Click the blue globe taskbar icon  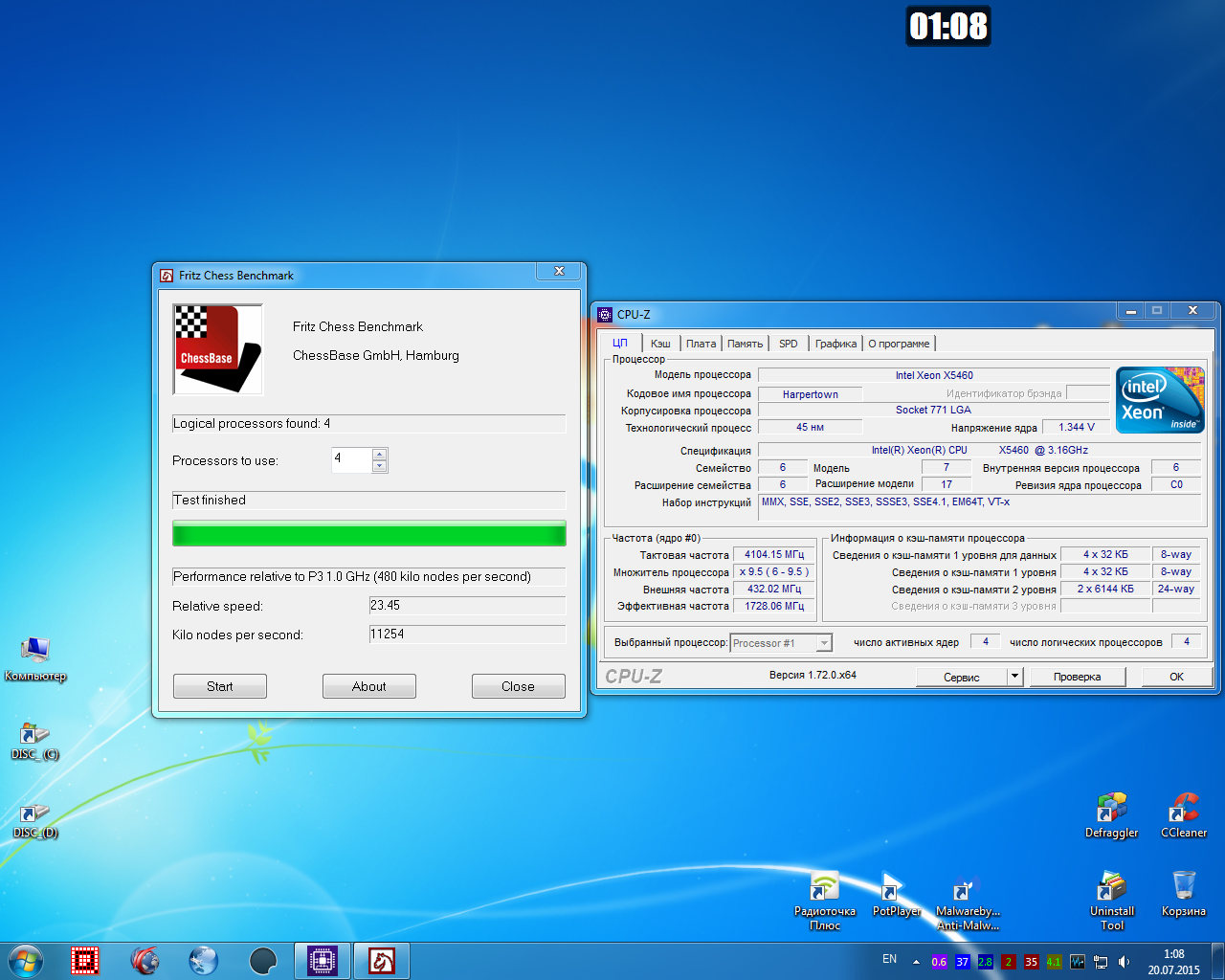click(x=204, y=960)
